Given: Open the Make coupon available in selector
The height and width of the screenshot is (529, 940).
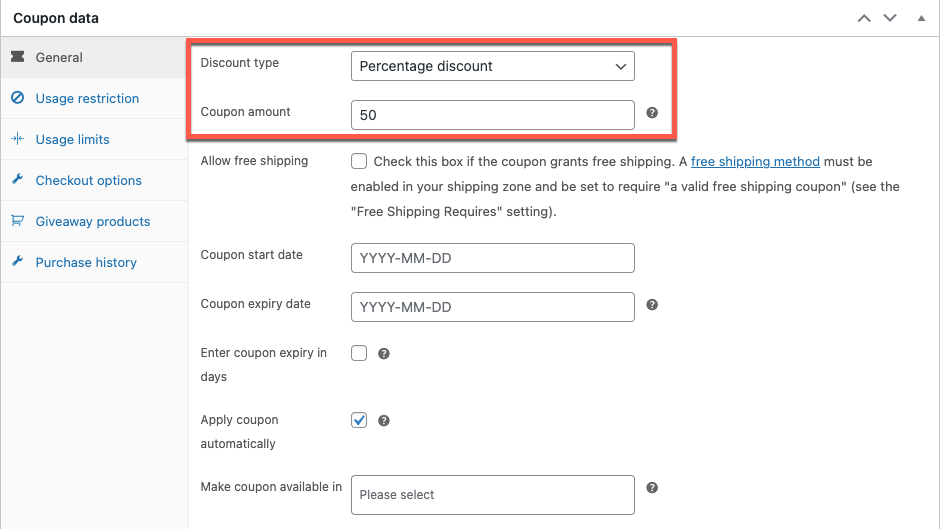Looking at the screenshot, I should [x=493, y=495].
